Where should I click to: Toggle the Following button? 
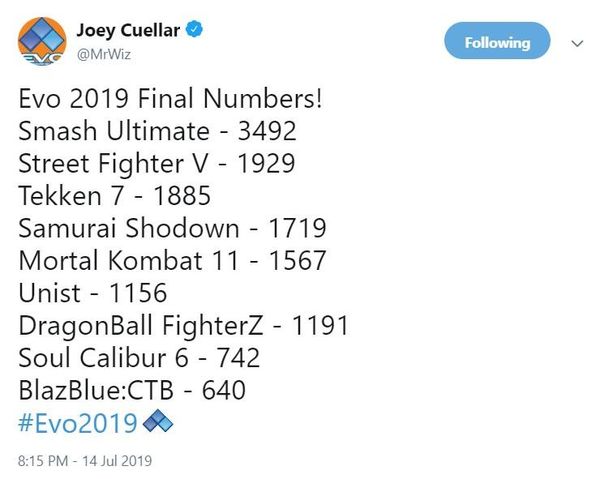497,43
